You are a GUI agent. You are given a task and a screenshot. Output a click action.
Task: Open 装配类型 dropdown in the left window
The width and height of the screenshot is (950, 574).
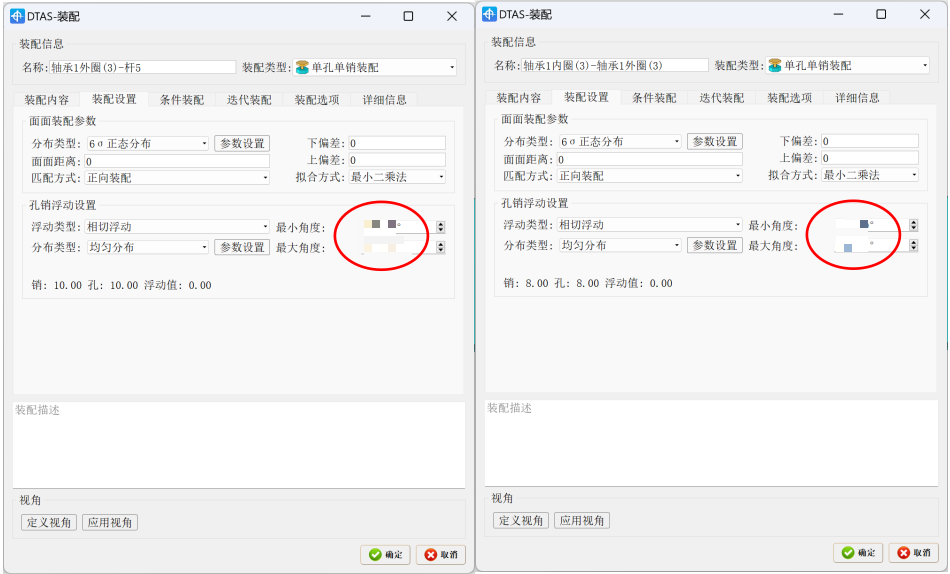click(x=452, y=68)
